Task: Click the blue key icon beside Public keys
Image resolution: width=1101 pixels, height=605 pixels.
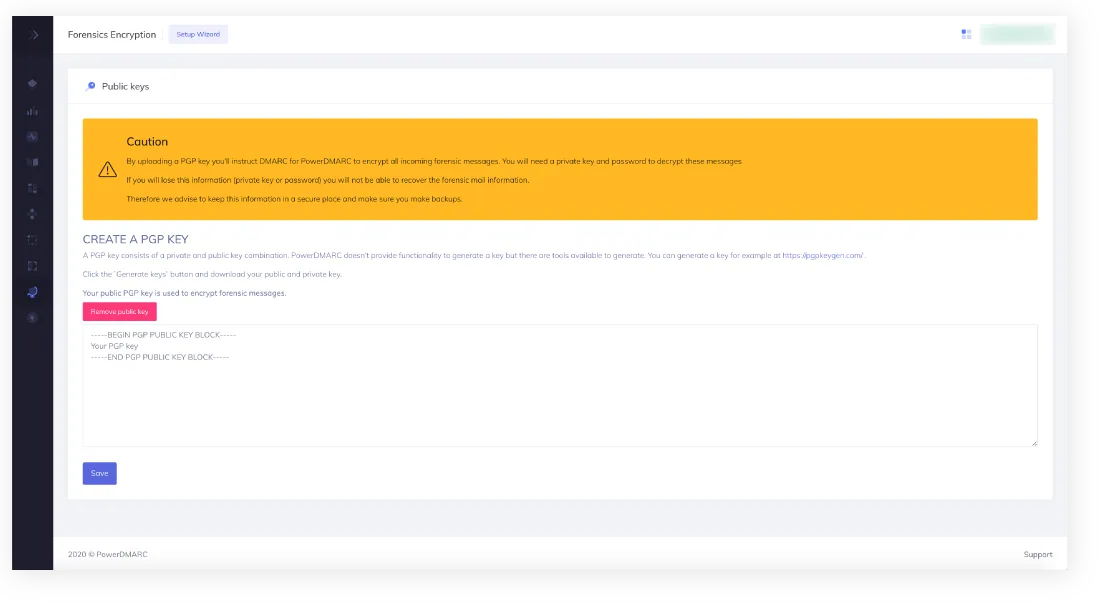Action: (90, 86)
